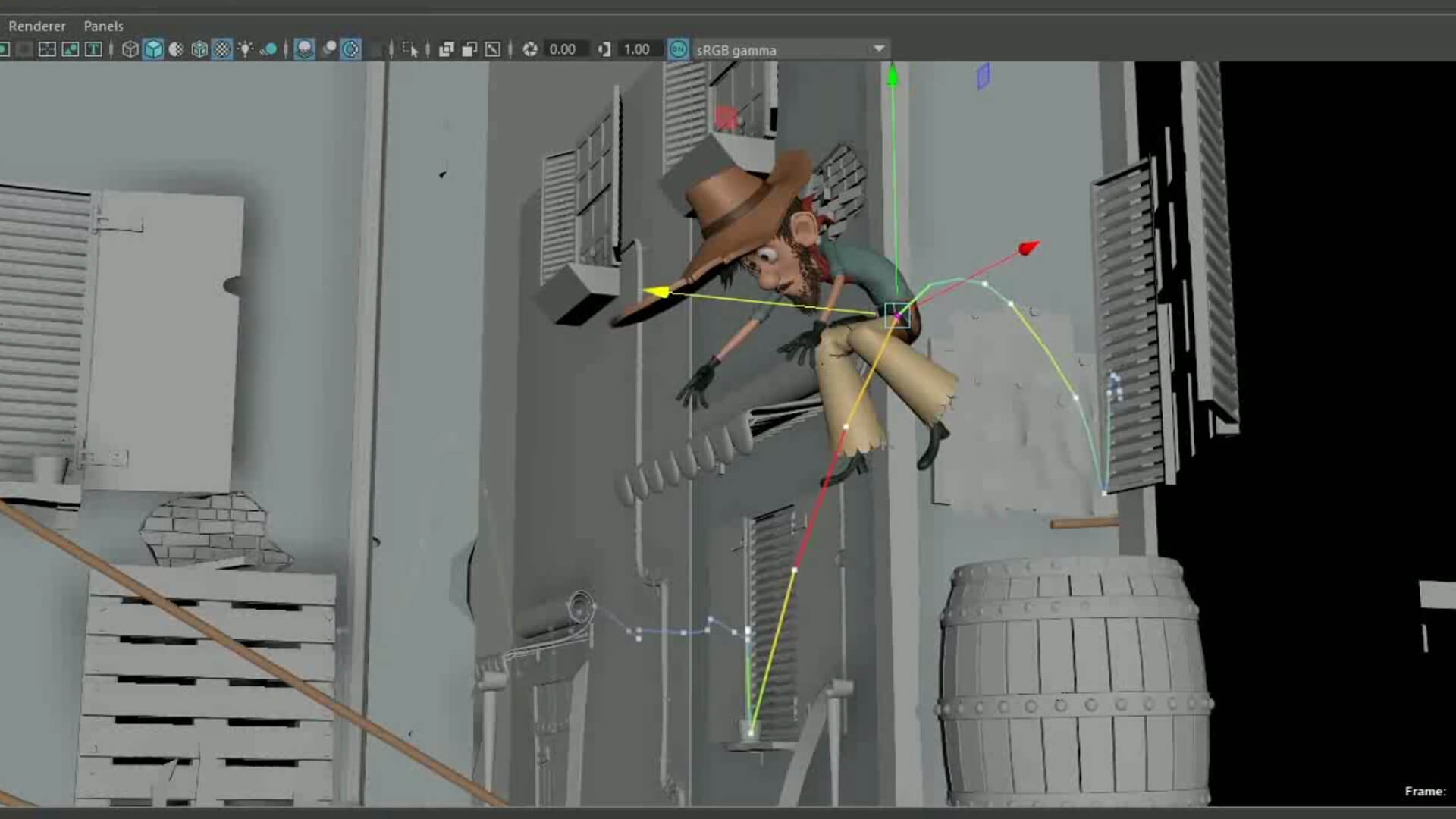Click the X-ray joints icon
Image resolution: width=1456 pixels, height=819 pixels.
click(x=493, y=49)
